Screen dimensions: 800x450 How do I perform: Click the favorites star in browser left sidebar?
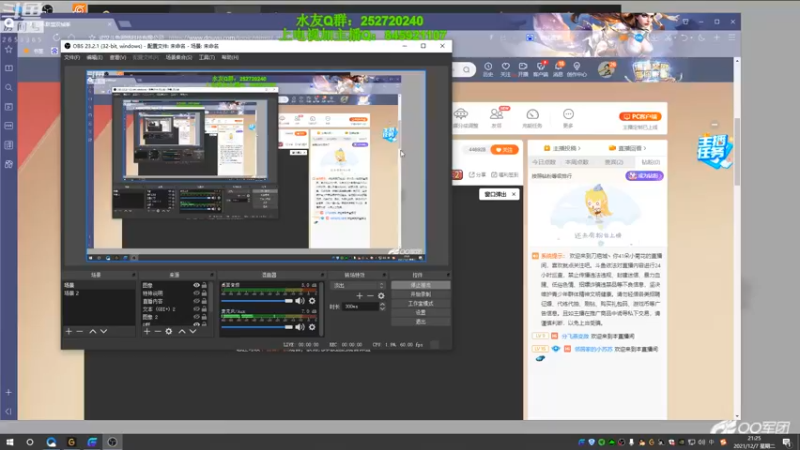point(9,49)
